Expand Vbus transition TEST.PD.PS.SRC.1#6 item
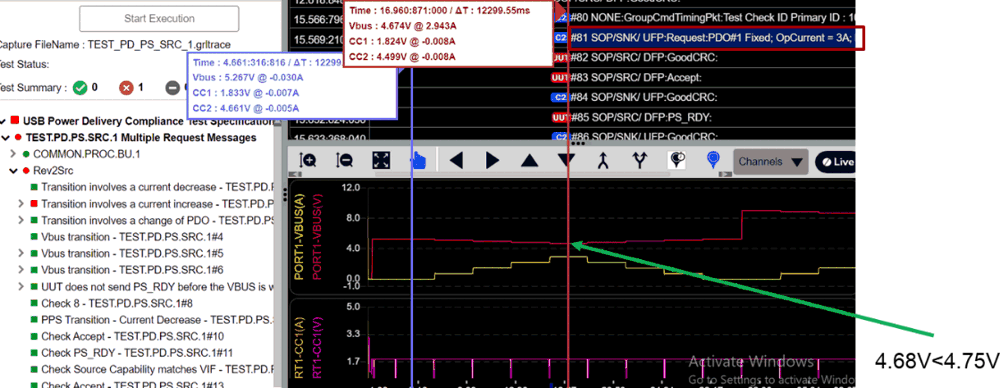 [21, 270]
